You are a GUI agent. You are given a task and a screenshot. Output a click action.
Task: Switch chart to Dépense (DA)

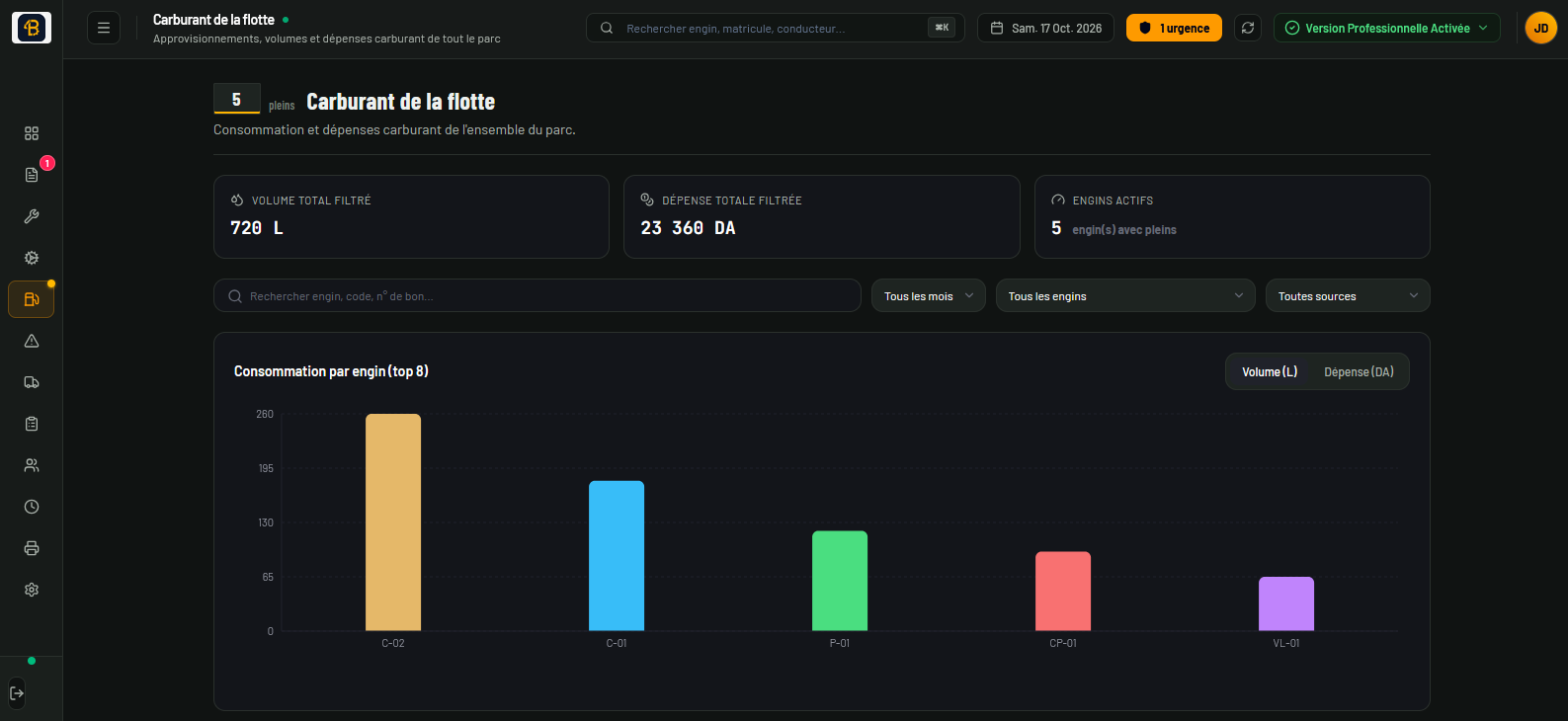[x=1359, y=371]
